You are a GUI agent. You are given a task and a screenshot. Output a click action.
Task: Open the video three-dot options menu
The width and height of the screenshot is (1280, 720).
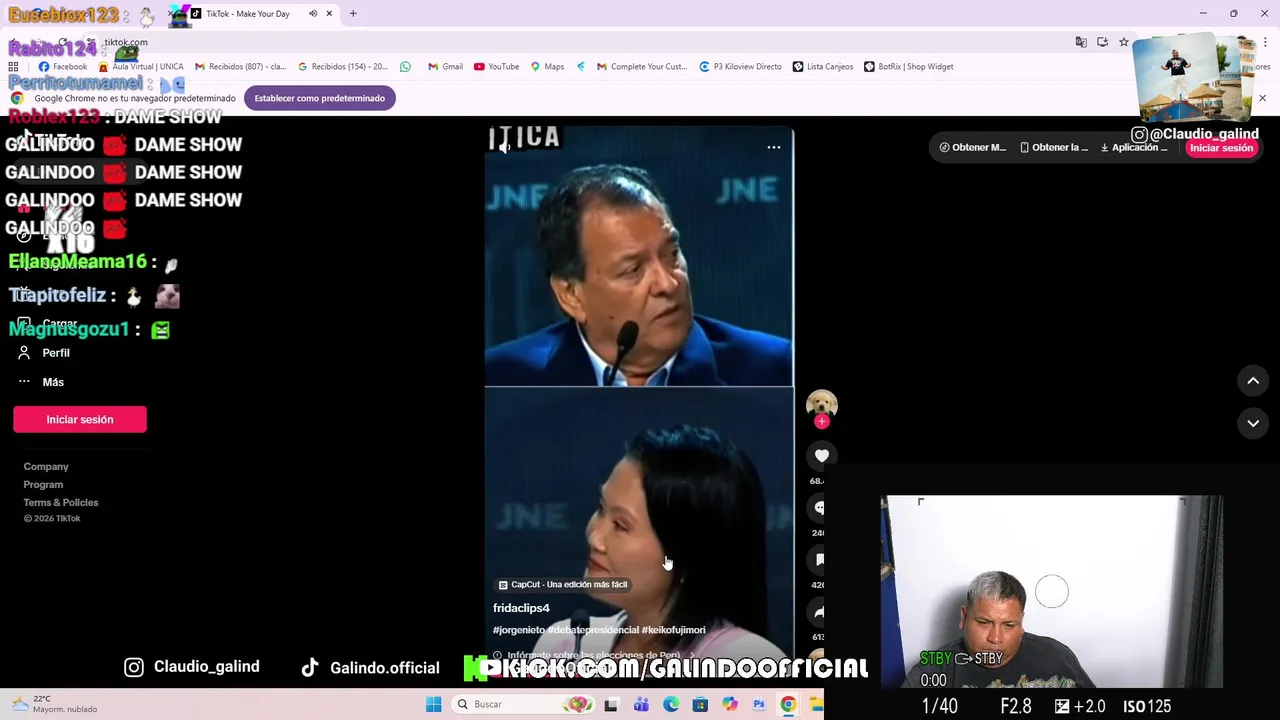[774, 147]
